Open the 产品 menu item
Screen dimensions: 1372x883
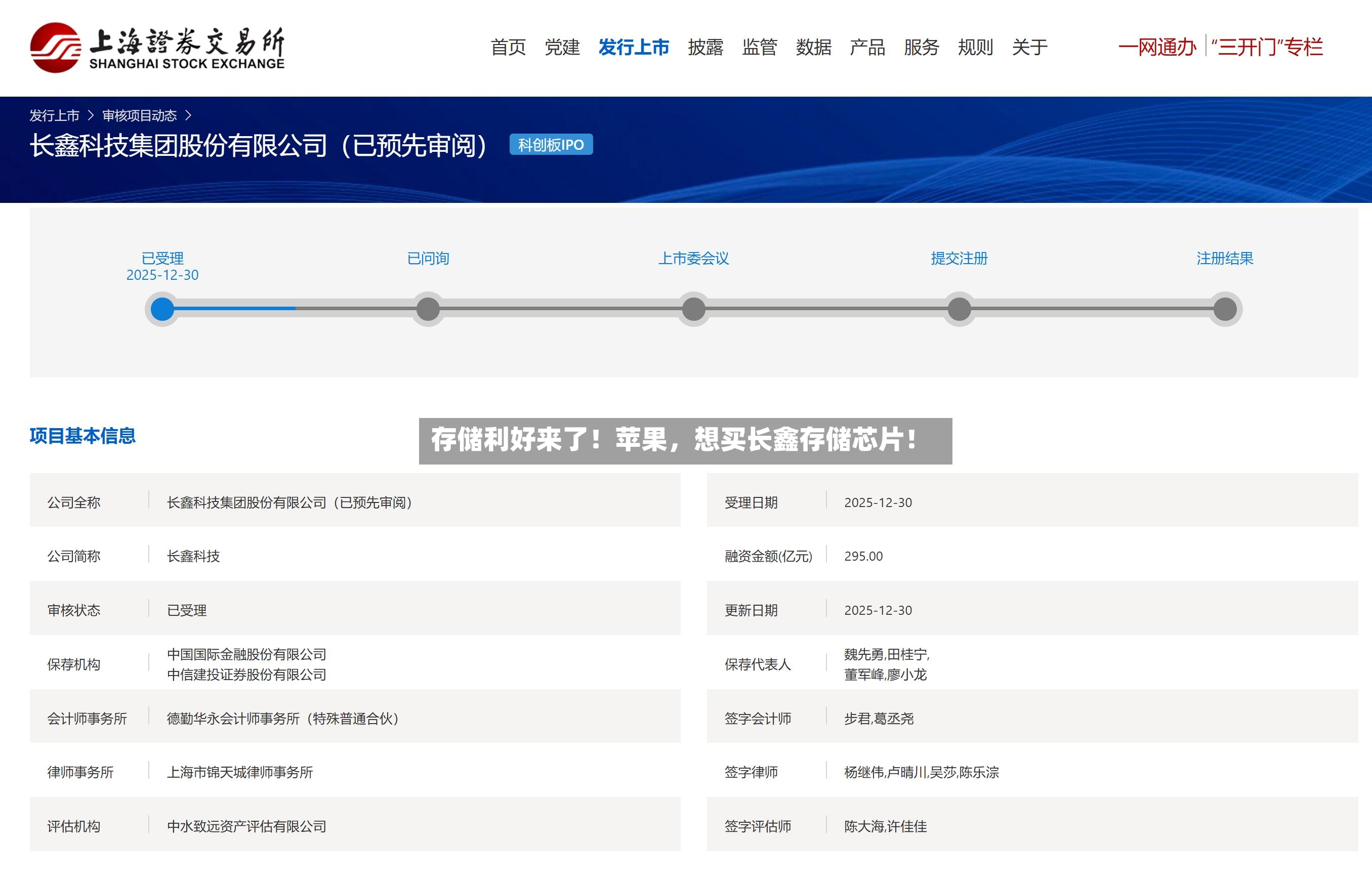(867, 47)
